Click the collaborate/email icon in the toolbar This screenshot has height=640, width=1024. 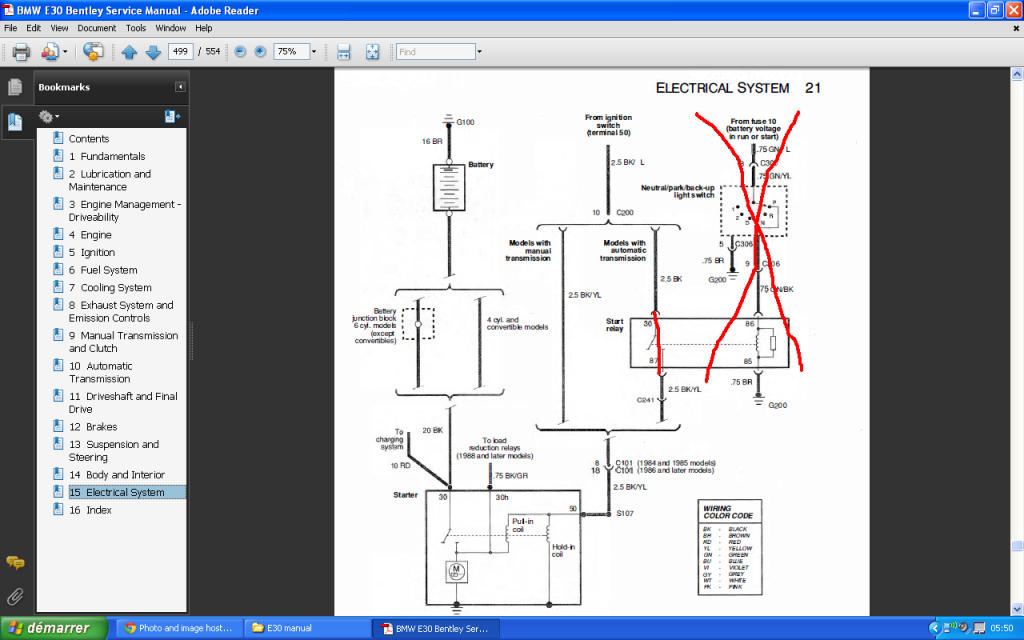click(50, 52)
